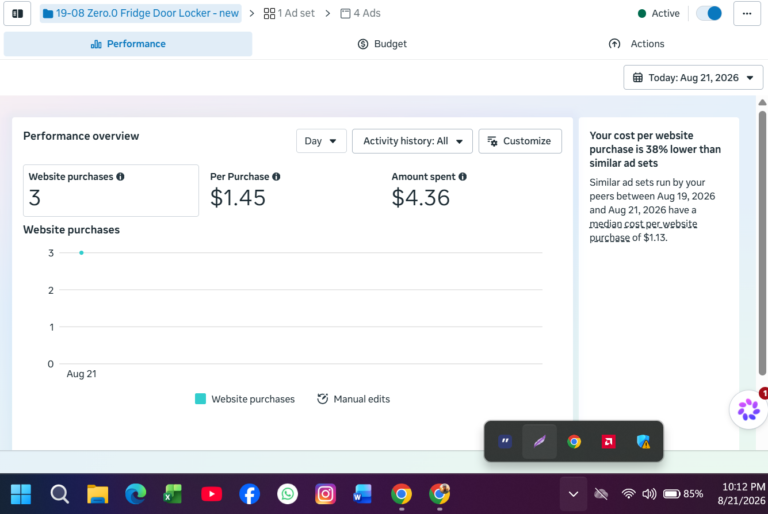The height and width of the screenshot is (514, 768).
Task: Click the Customize button
Action: click(520, 141)
